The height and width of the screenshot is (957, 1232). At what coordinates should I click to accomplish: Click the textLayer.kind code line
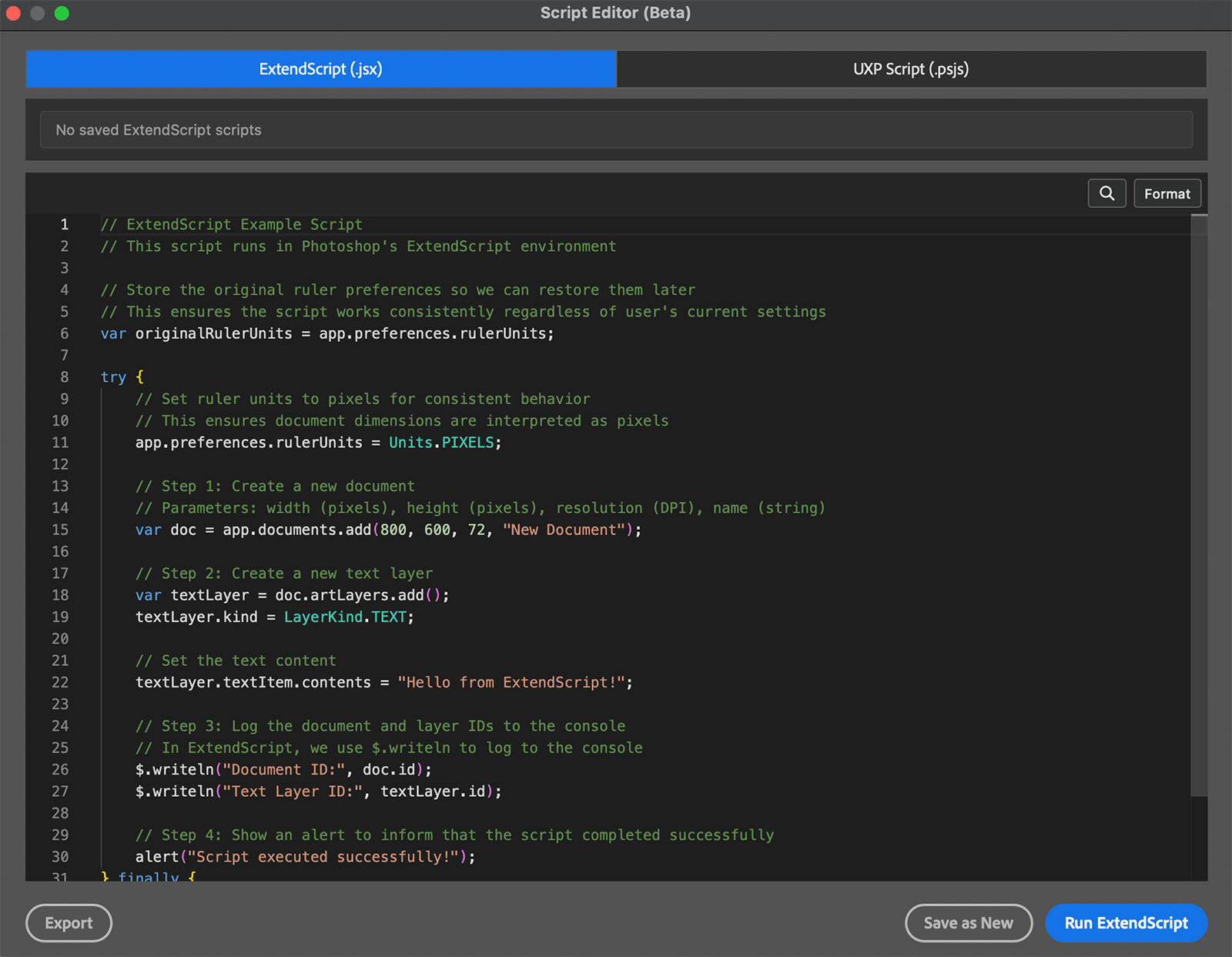tap(274, 617)
